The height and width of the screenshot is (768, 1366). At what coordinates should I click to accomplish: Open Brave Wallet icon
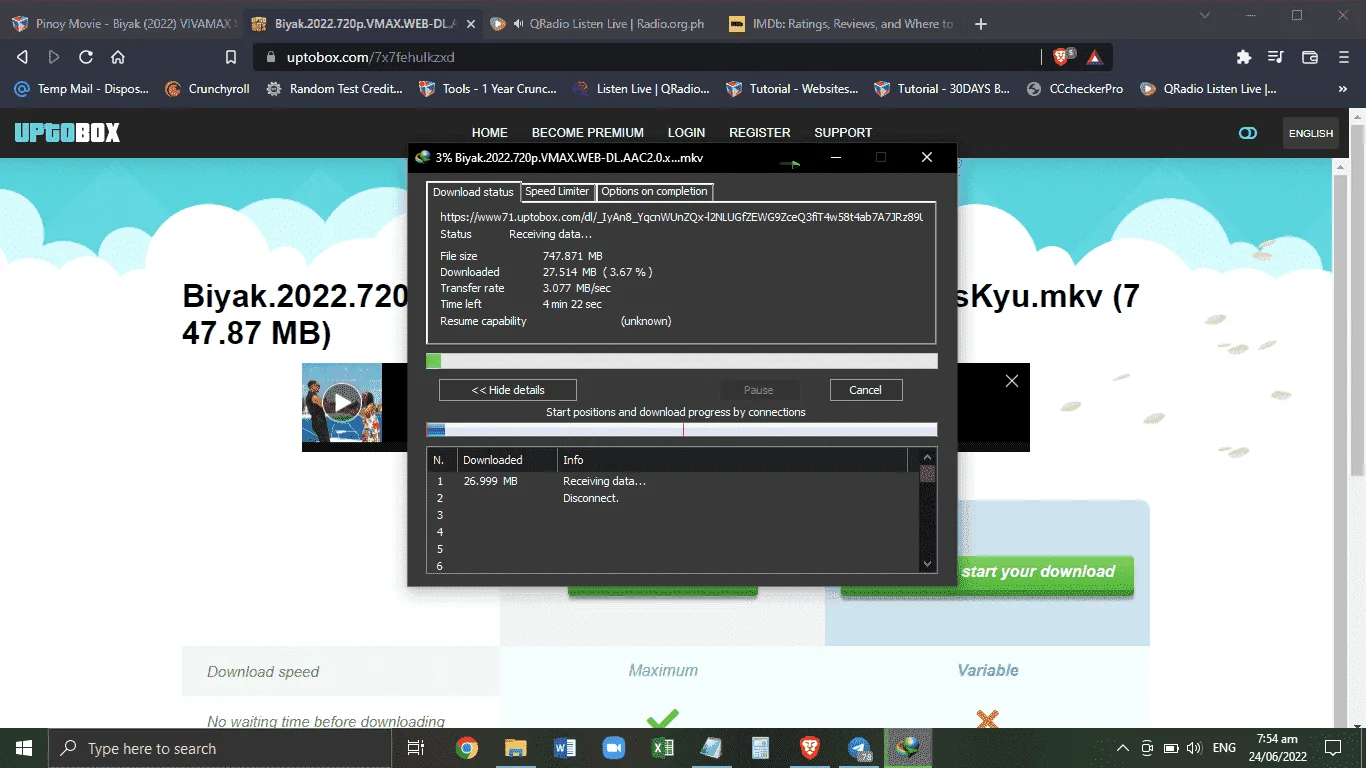(x=1310, y=57)
